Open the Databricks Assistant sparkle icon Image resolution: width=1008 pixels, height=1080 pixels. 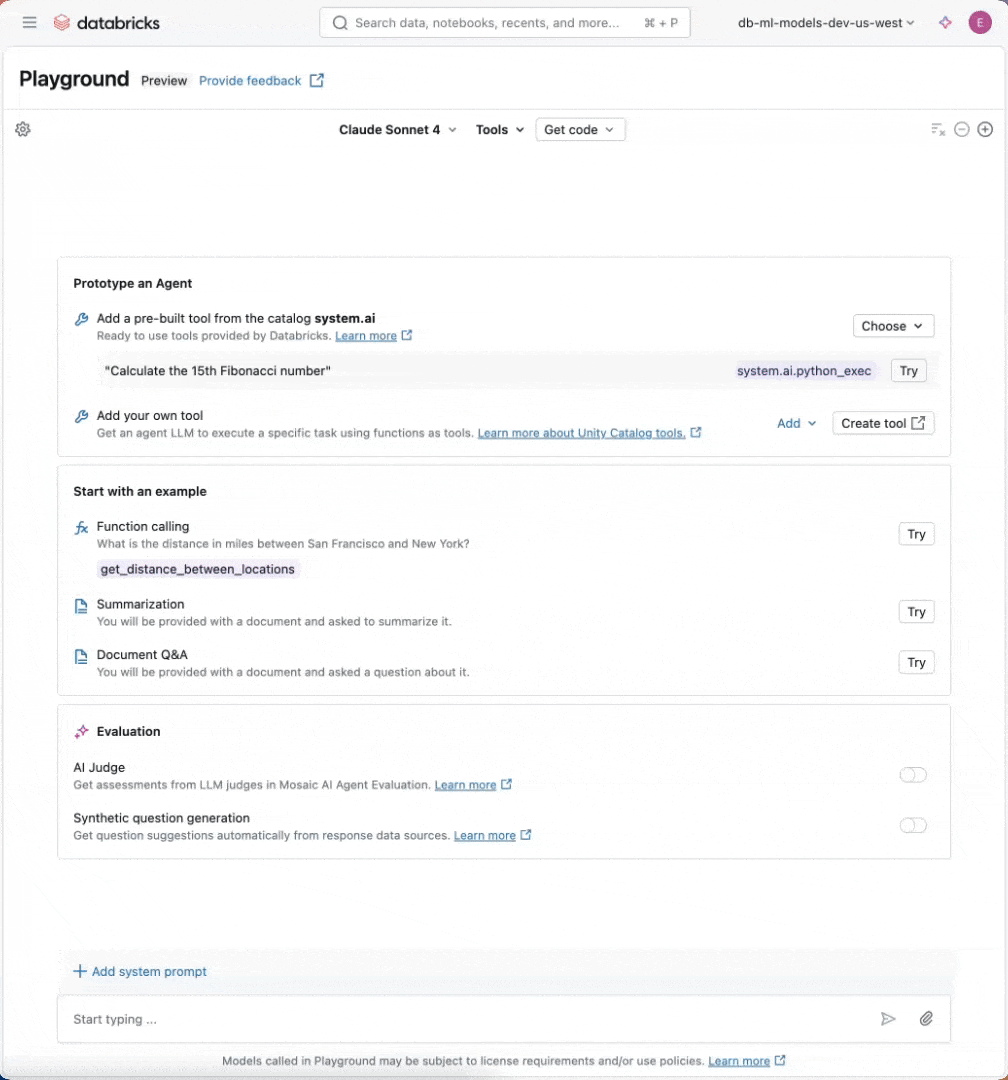tap(945, 22)
